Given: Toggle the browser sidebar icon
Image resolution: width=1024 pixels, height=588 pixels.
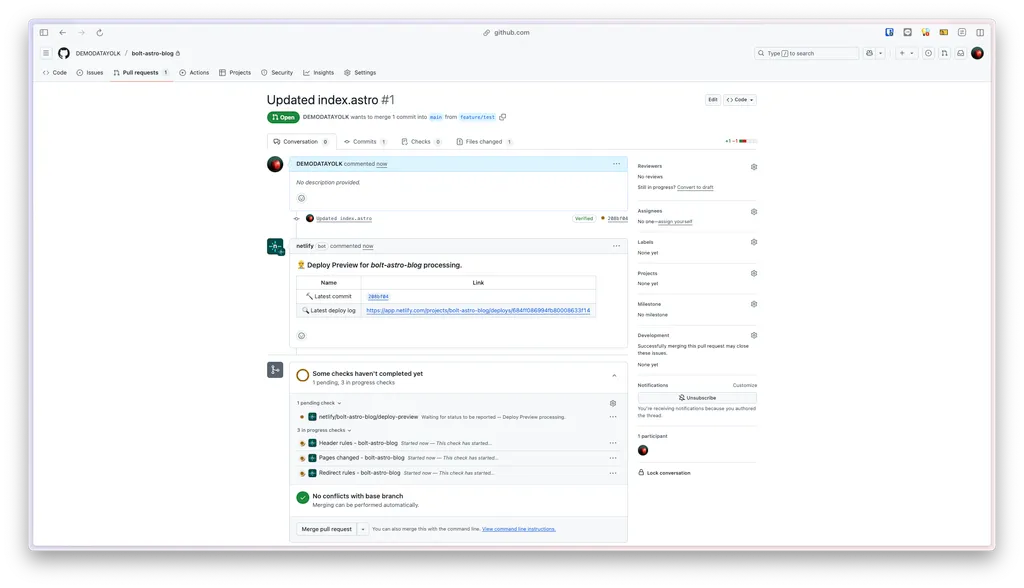Looking at the screenshot, I should coord(44,32).
